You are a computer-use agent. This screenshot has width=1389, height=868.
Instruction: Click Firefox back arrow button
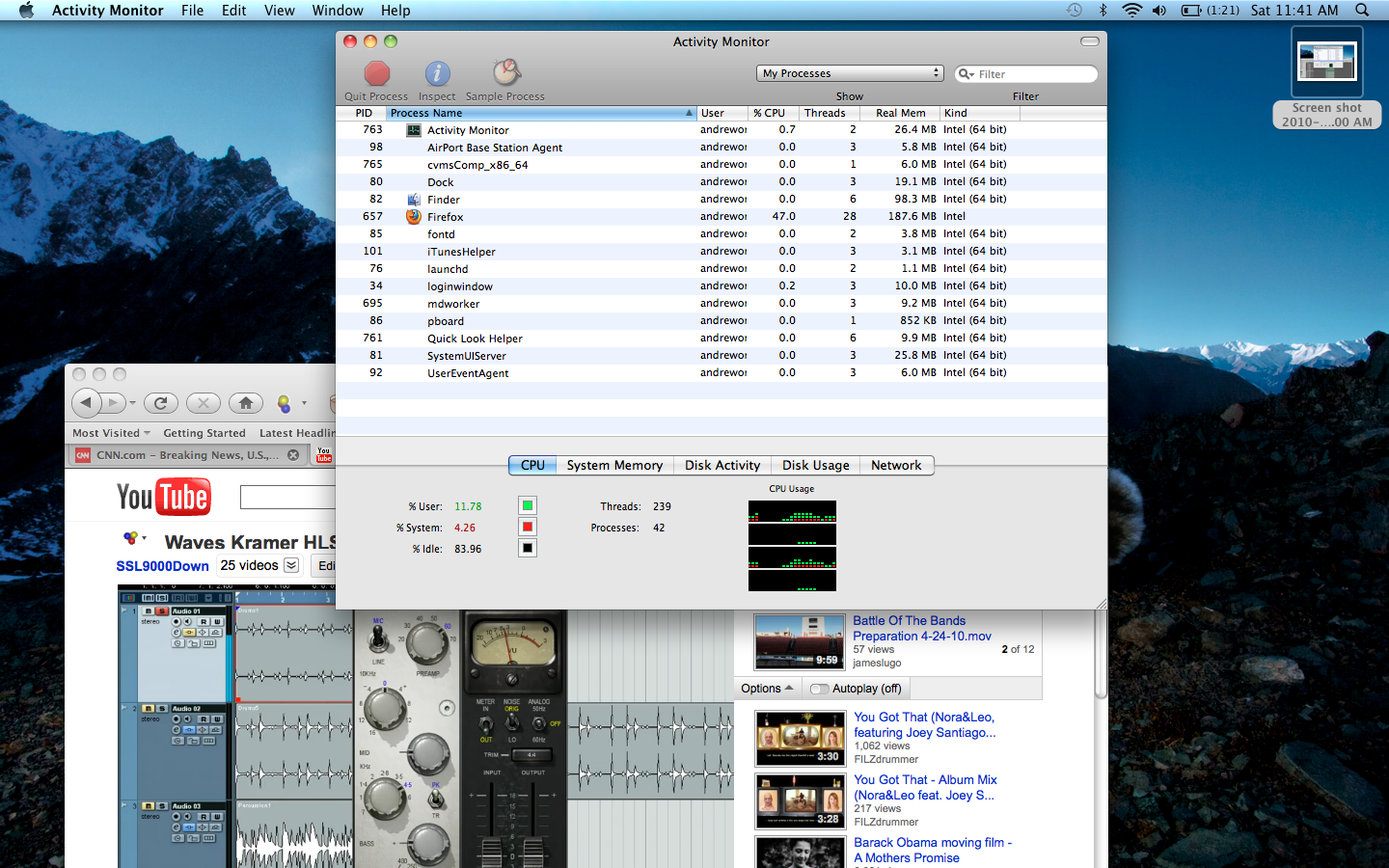[86, 402]
